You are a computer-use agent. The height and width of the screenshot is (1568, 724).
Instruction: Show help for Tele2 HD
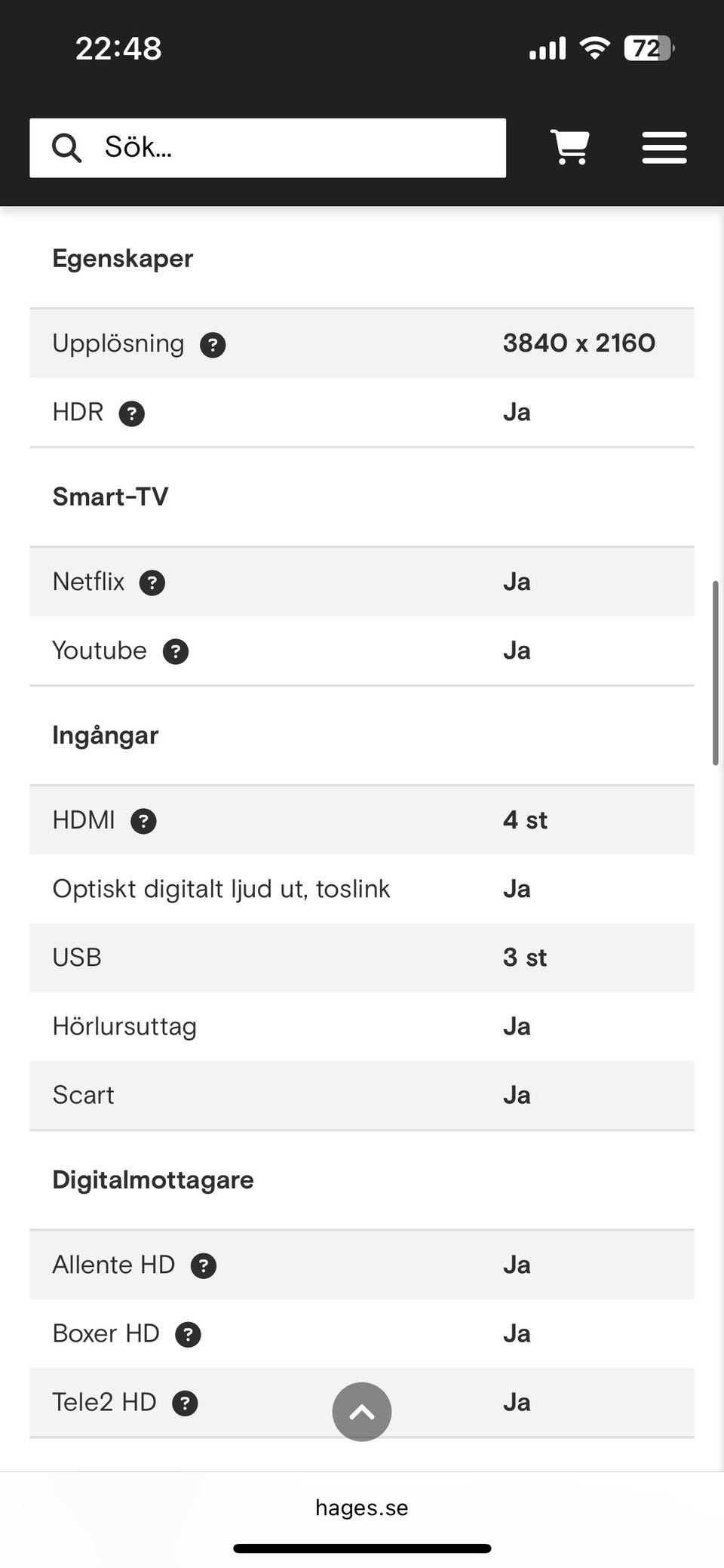(185, 1404)
